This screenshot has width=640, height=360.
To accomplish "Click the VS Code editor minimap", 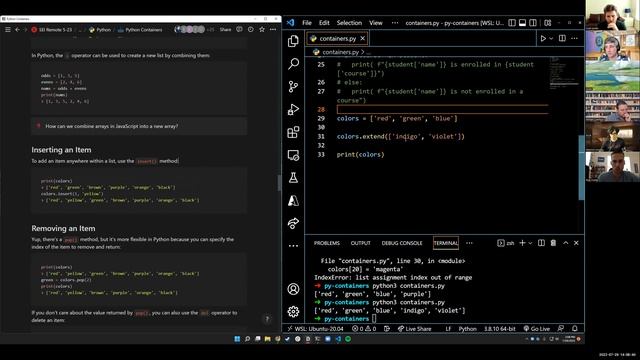I will pos(564,73).
